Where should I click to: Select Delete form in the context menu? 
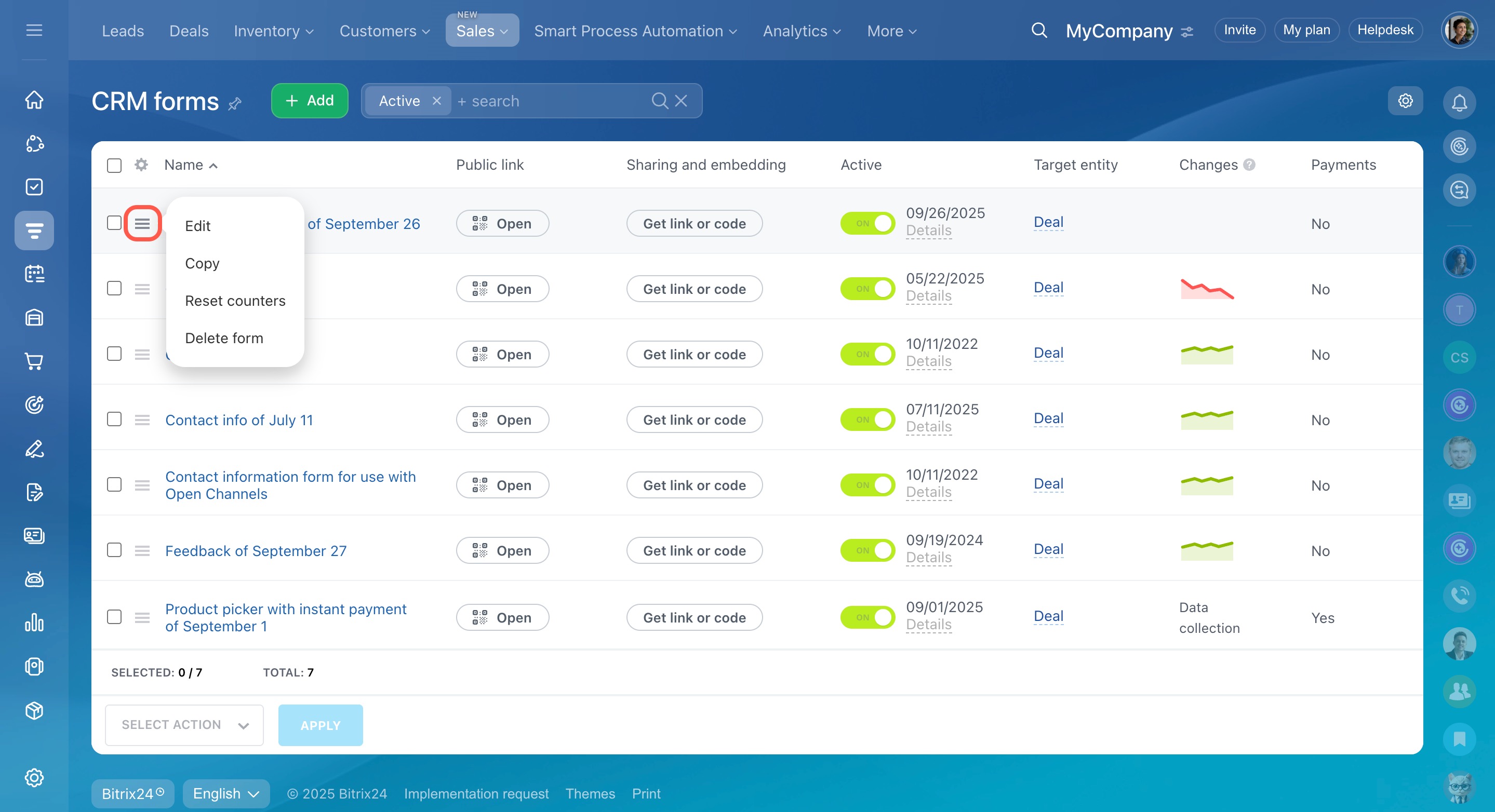tap(224, 337)
